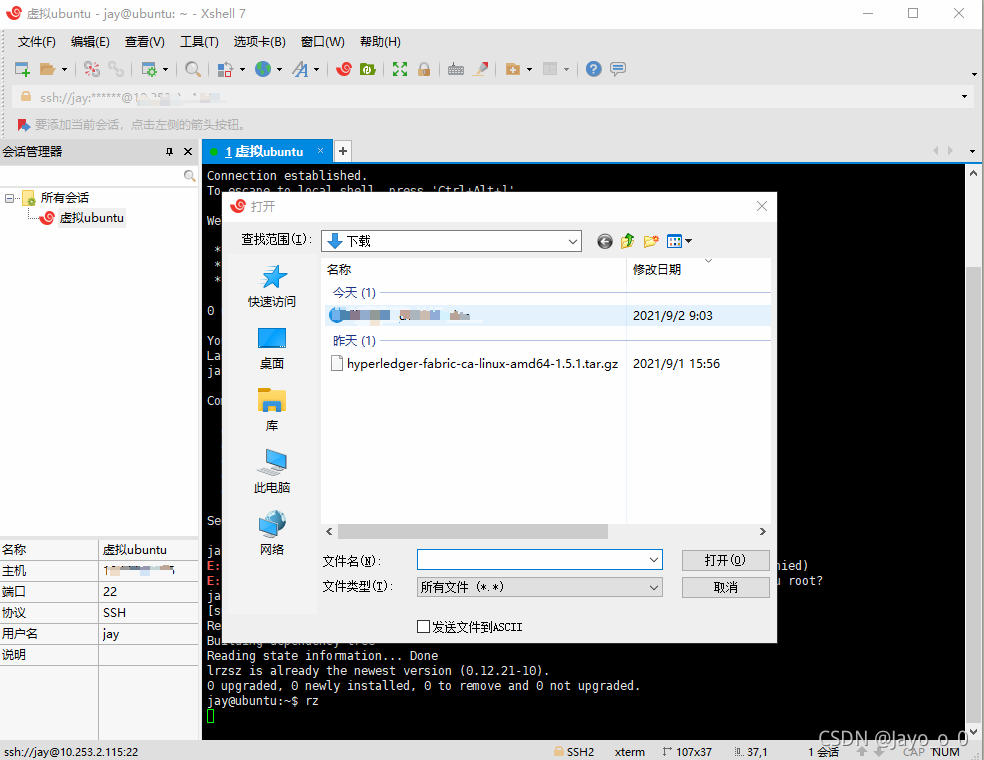
Task: Open the 查看(V) menu
Action: 144,42
